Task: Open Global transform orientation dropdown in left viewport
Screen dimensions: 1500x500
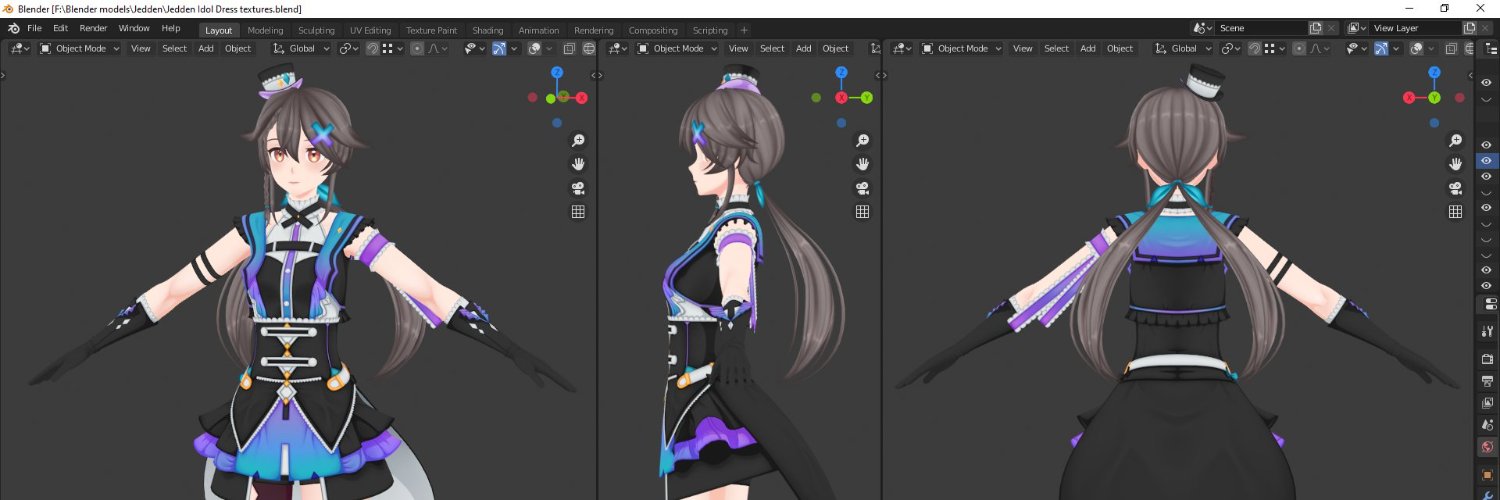Action: click(301, 48)
